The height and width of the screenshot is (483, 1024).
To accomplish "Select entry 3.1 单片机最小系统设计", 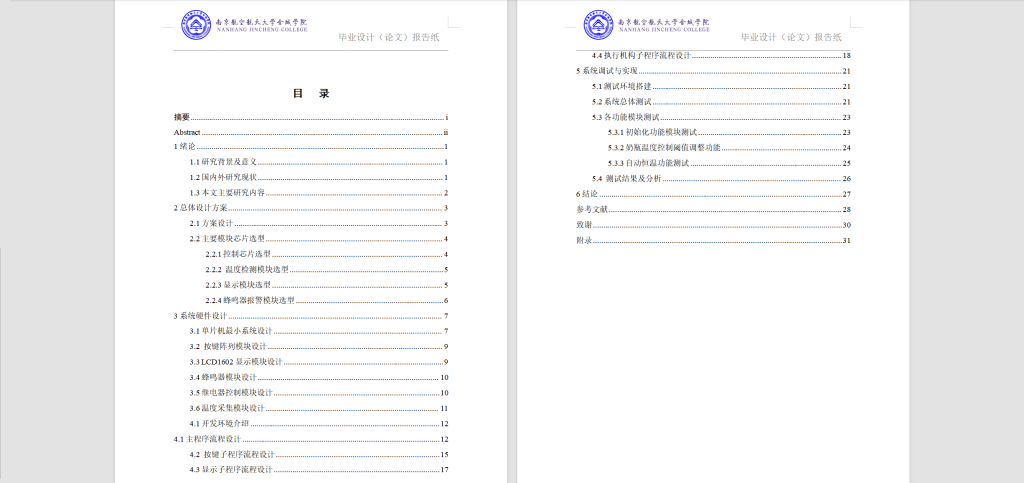I will point(319,331).
